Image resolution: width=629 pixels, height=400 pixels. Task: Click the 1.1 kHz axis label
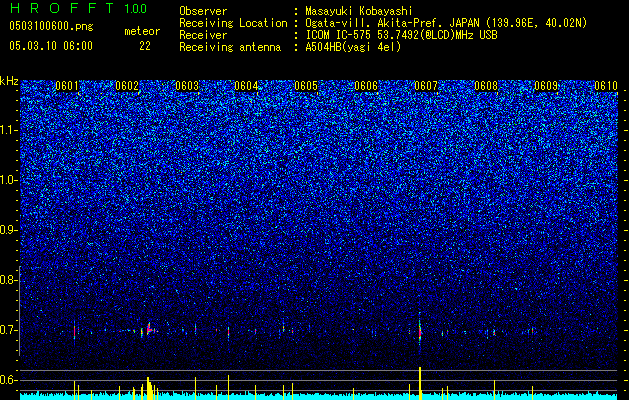[9, 130]
